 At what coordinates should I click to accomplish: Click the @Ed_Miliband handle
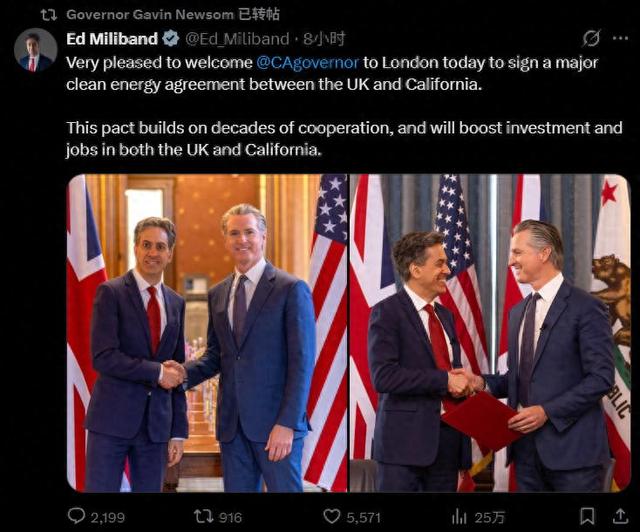point(237,39)
